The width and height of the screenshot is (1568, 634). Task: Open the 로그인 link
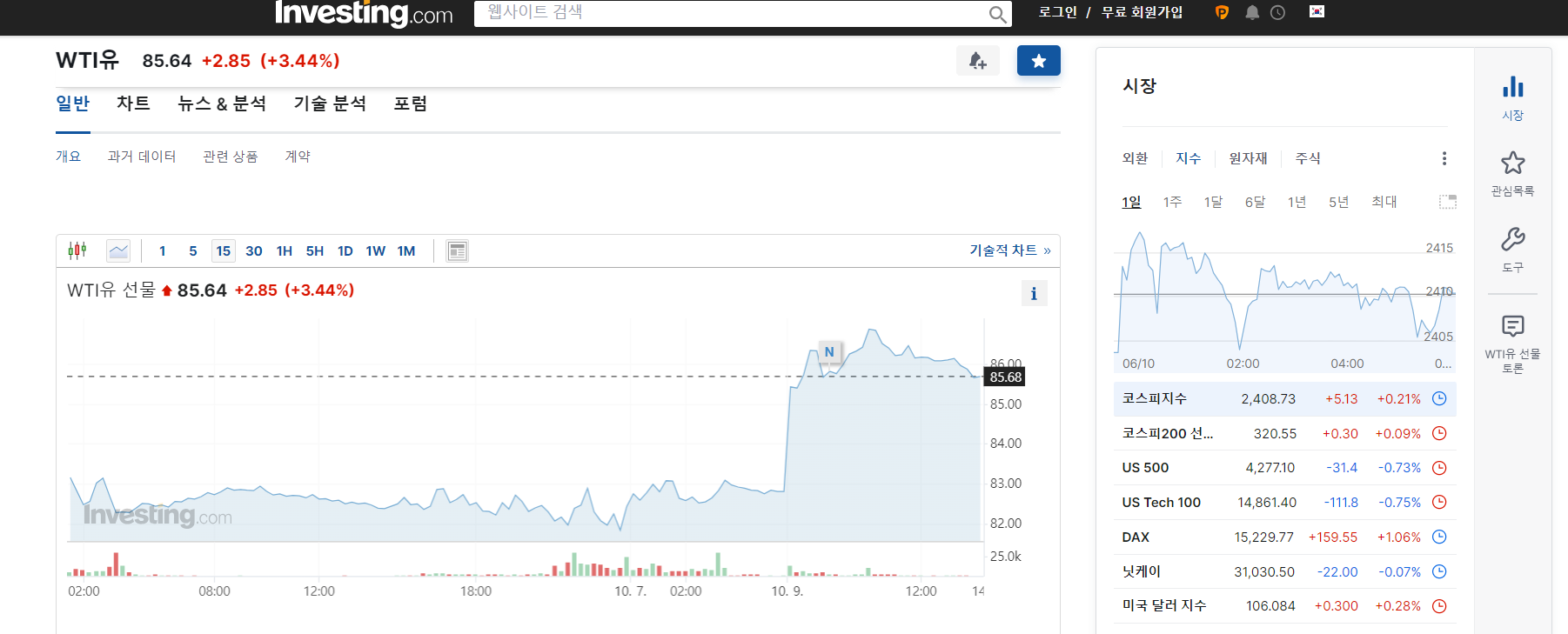pos(1057,12)
